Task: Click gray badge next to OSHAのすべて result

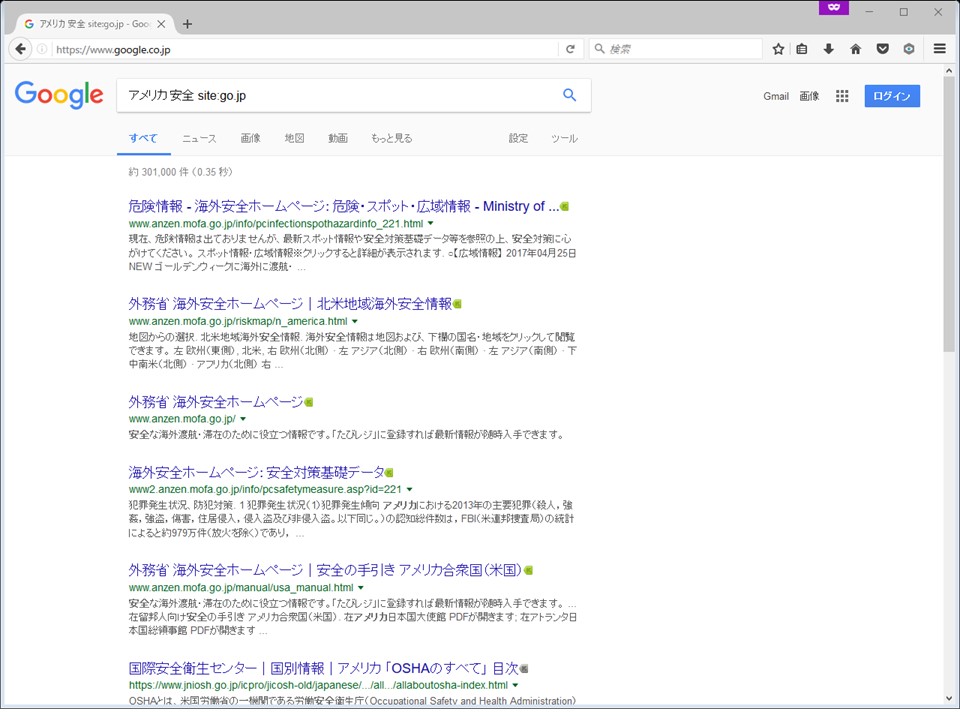Action: 524,669
